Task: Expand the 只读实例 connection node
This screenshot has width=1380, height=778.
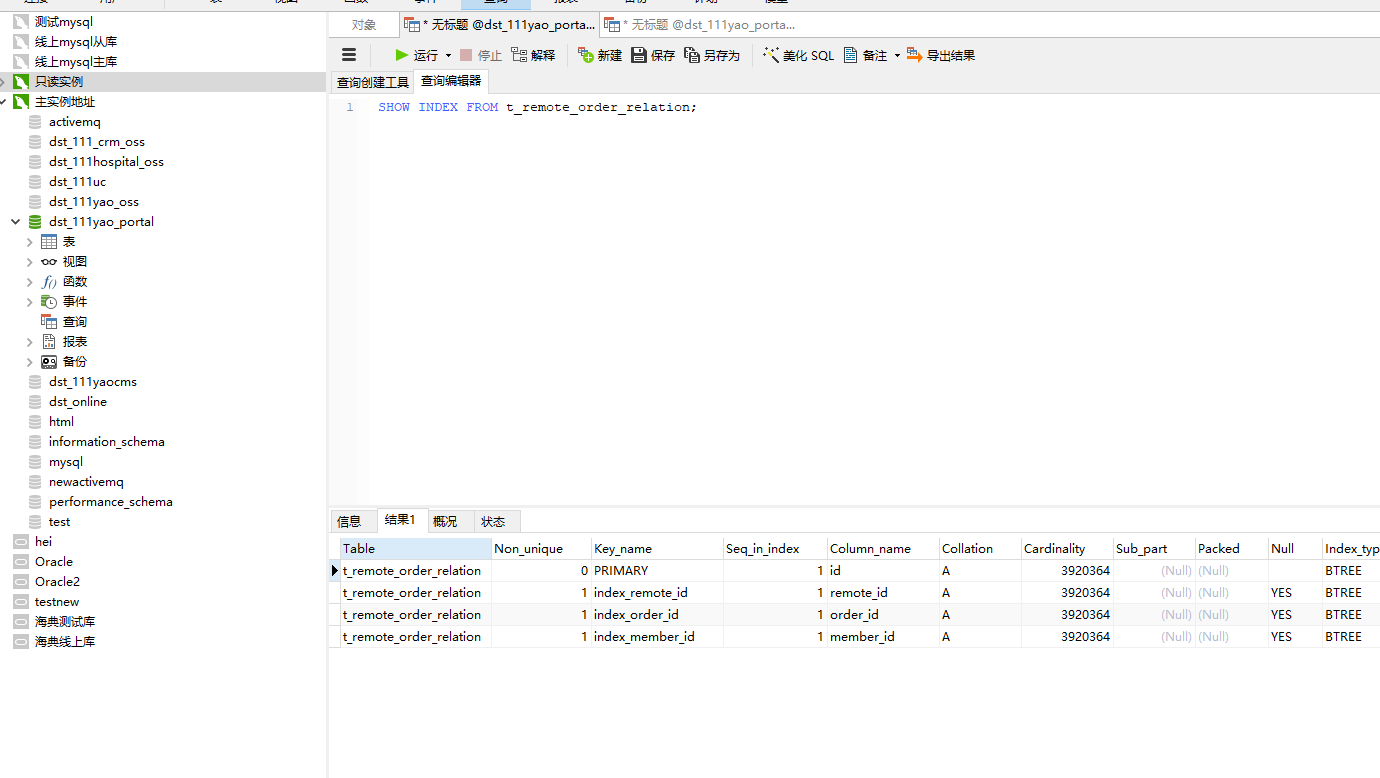Action: click(4, 82)
